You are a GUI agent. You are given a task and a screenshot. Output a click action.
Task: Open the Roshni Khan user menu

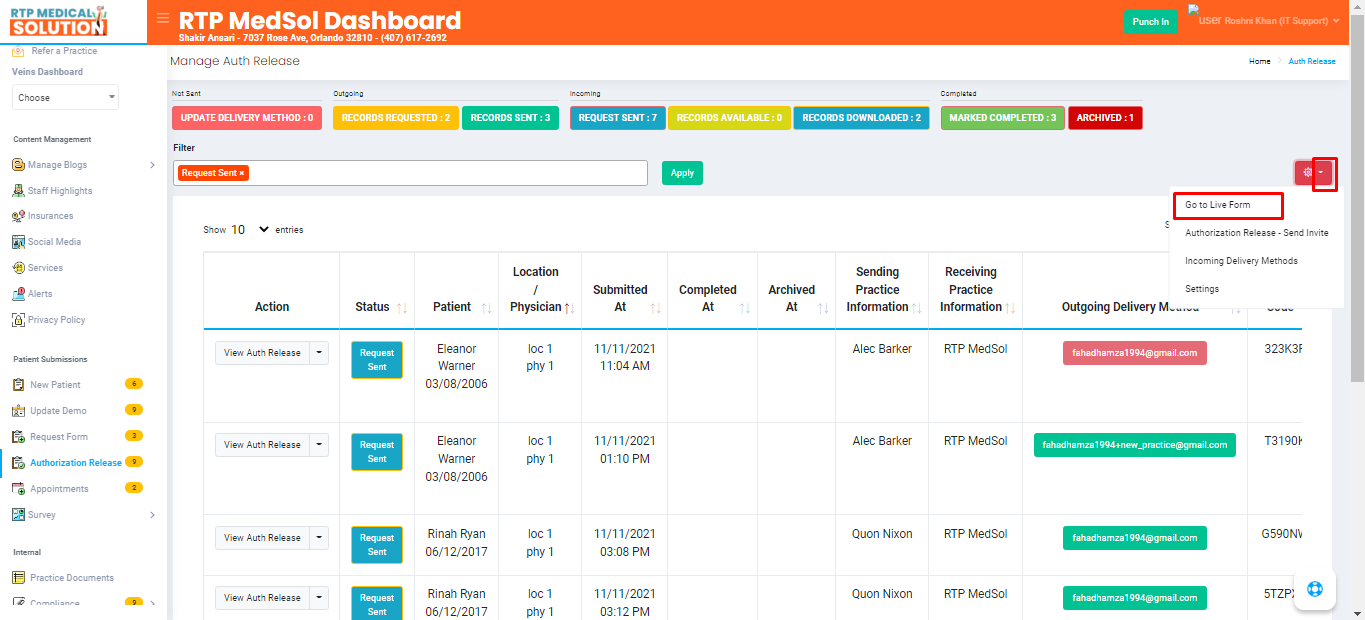pyautogui.click(x=1264, y=20)
